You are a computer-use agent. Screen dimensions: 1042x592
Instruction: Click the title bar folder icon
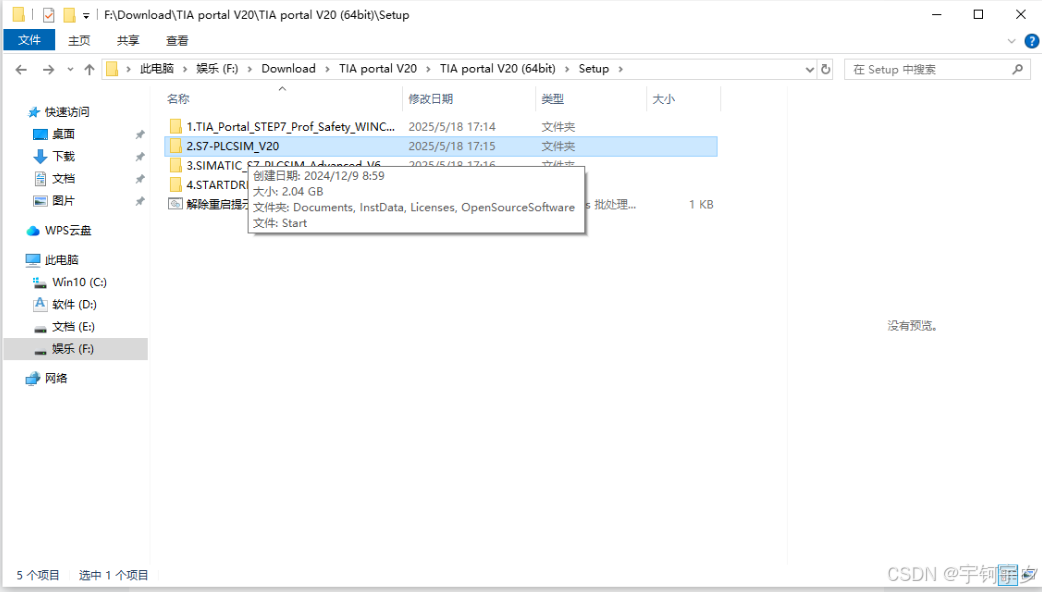pos(19,15)
